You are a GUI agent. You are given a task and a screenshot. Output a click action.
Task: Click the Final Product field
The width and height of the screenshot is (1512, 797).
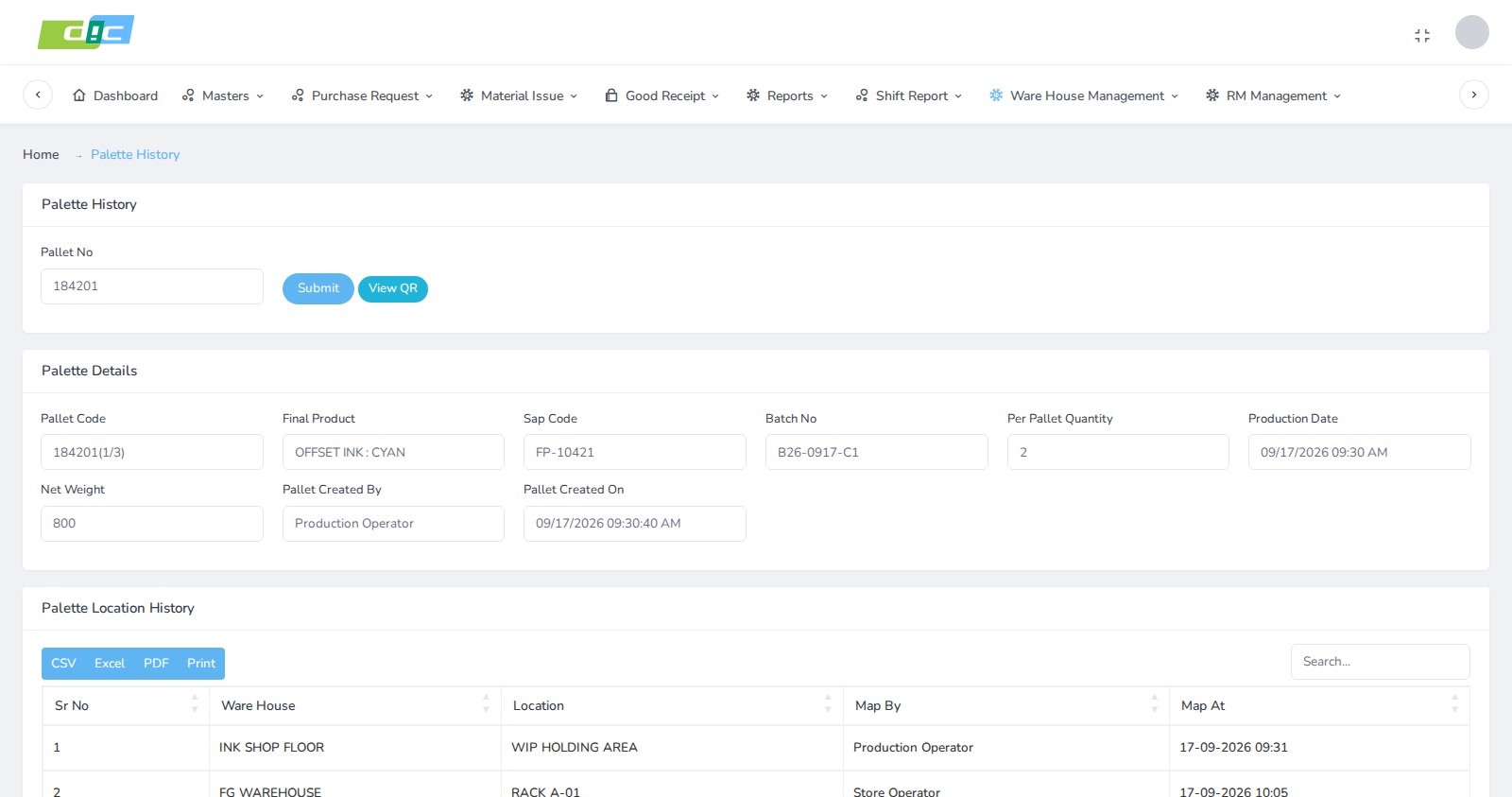click(393, 452)
